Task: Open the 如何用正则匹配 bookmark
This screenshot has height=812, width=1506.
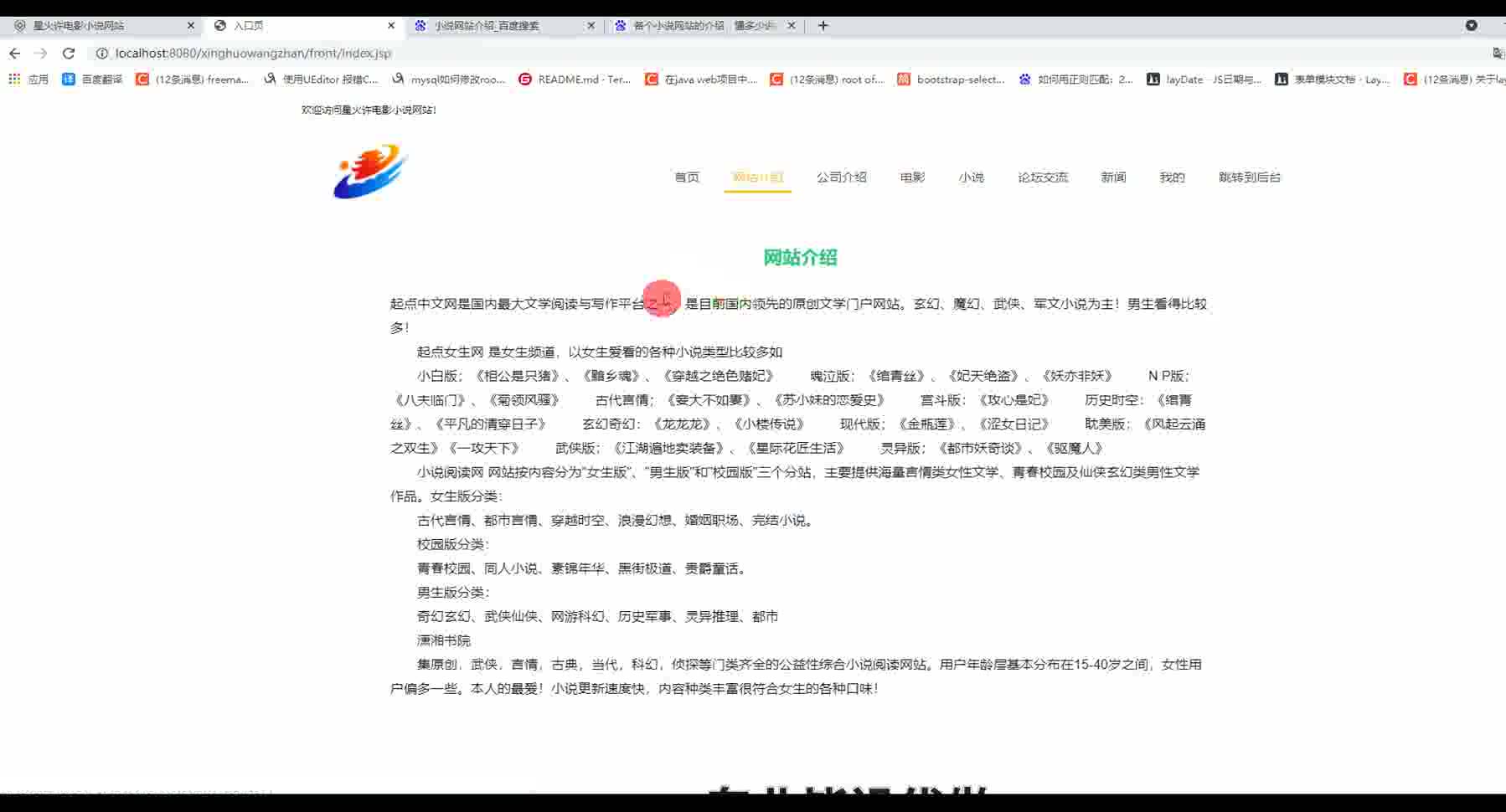Action: coord(1076,80)
